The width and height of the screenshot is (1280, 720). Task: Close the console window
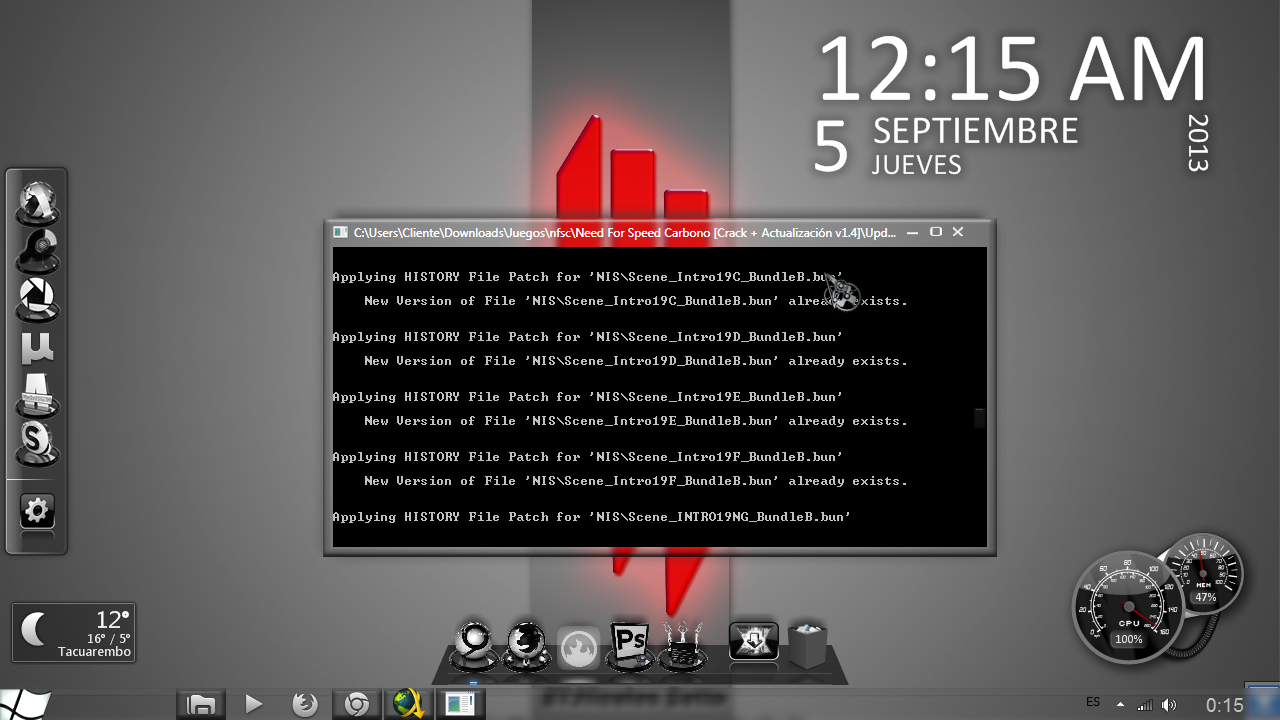coord(958,232)
